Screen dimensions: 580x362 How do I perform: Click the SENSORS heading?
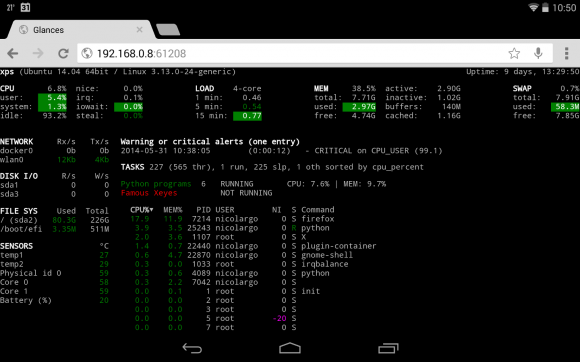(x=17, y=246)
